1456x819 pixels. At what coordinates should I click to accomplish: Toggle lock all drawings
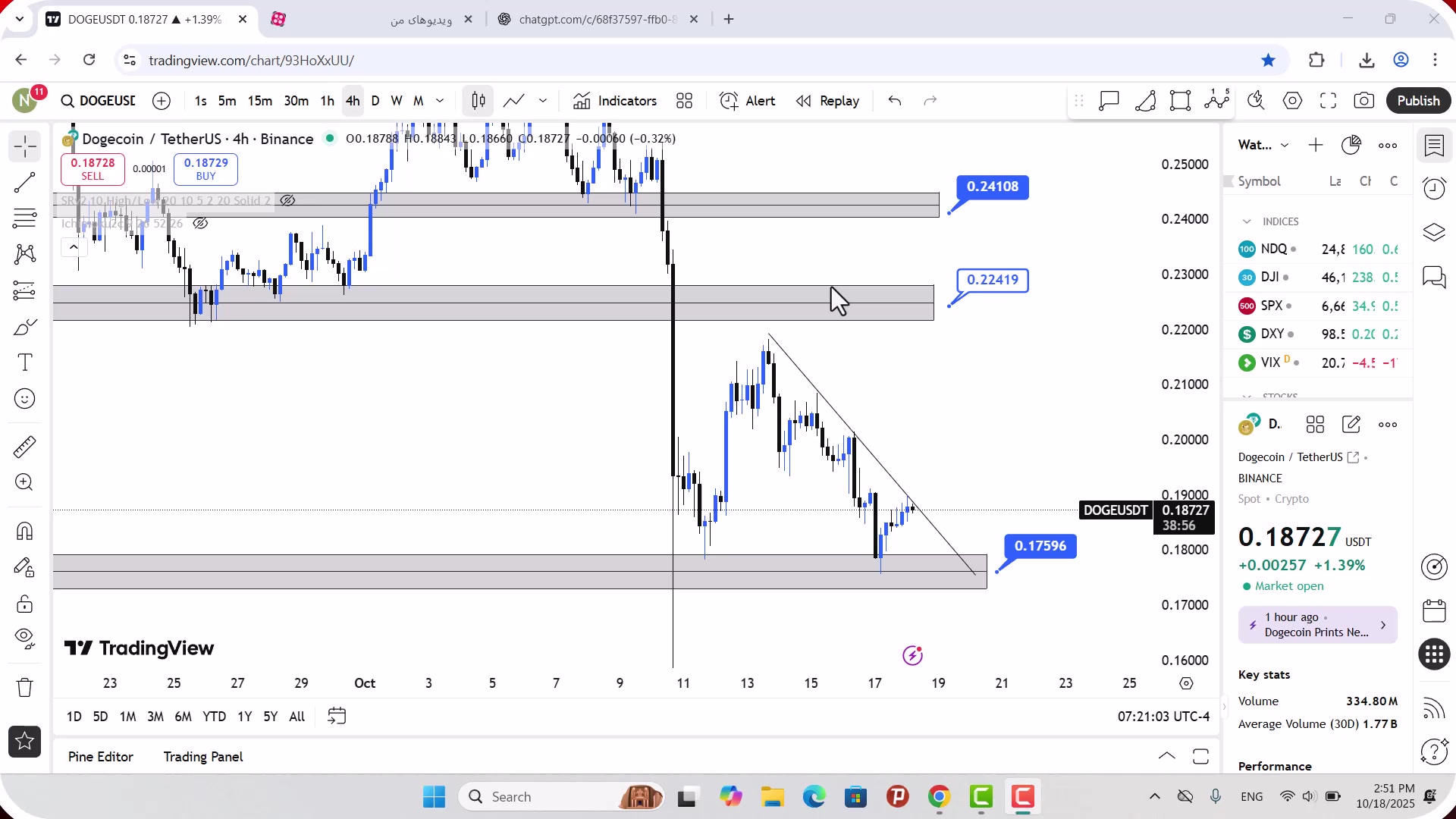pyautogui.click(x=25, y=604)
